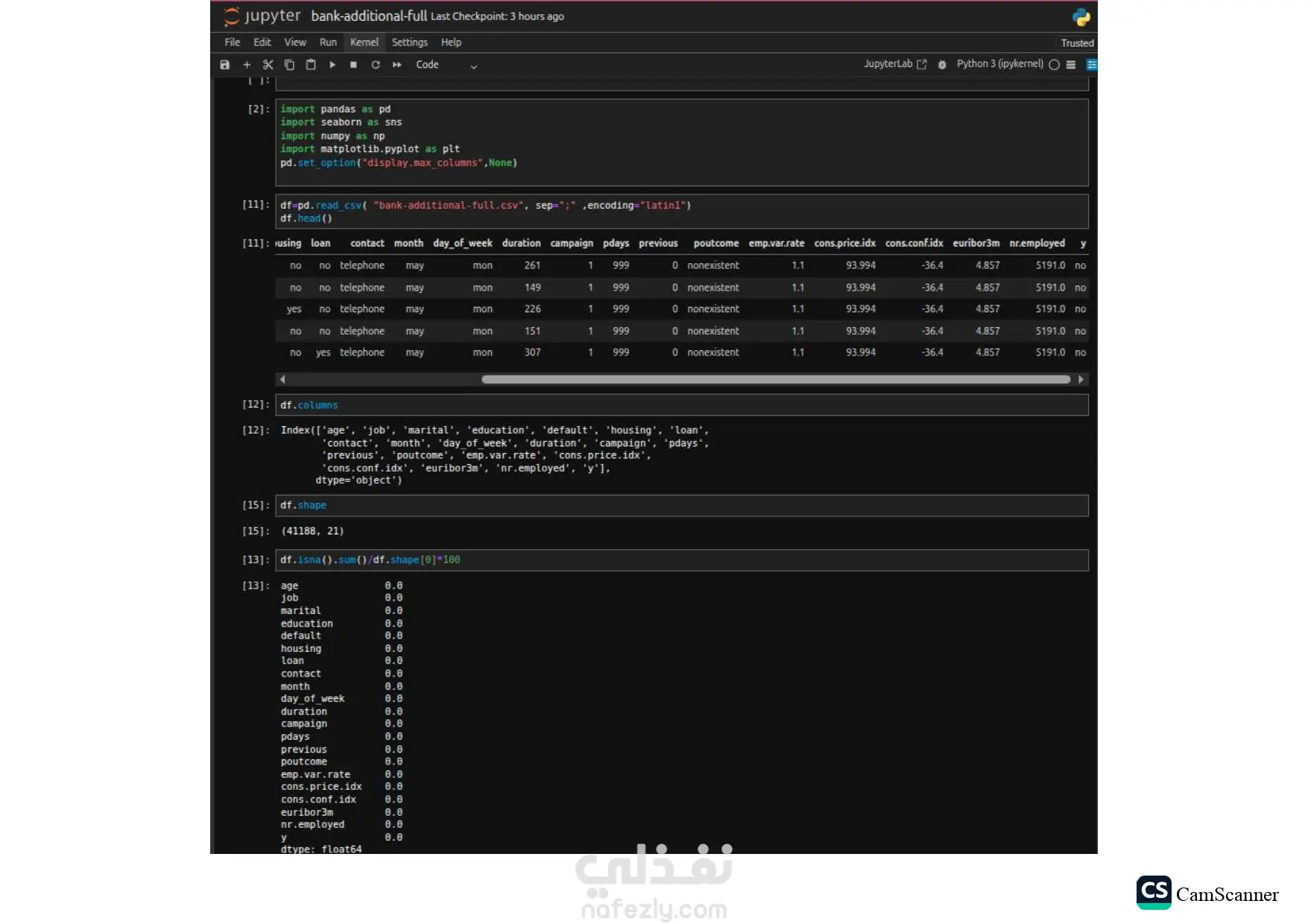This screenshot has height=924, width=1308.
Task: Paste cell from the clipboard
Action: pyautogui.click(x=311, y=65)
